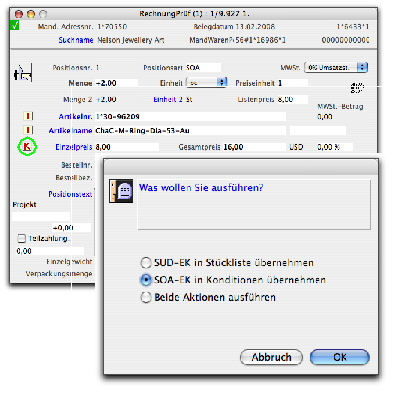This screenshot has height=393, width=399.
Task: Click the red K button beside Einzelpreis
Action: click(27, 147)
